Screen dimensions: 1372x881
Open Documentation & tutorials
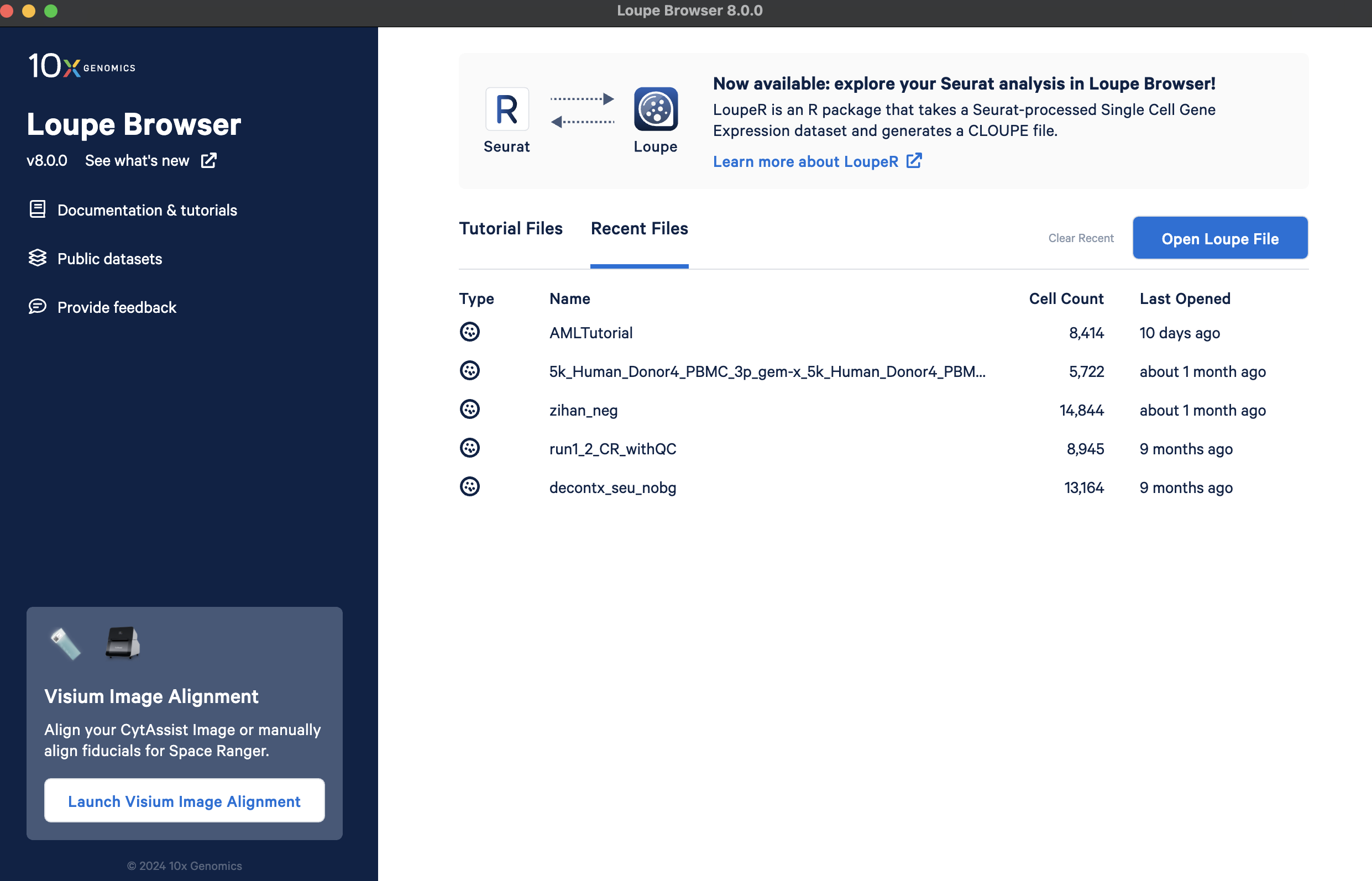click(147, 210)
